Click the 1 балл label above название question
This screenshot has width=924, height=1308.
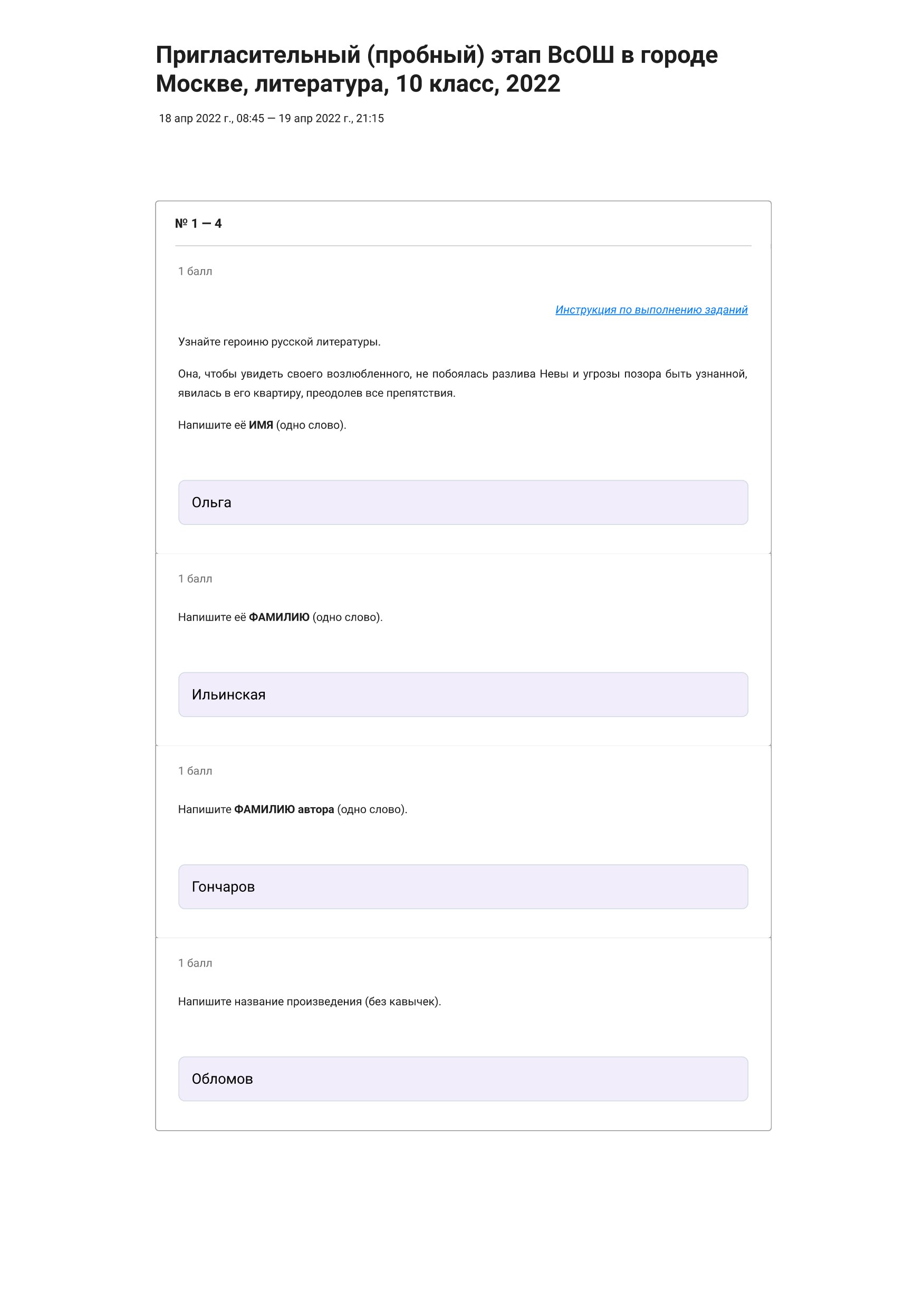(x=195, y=963)
